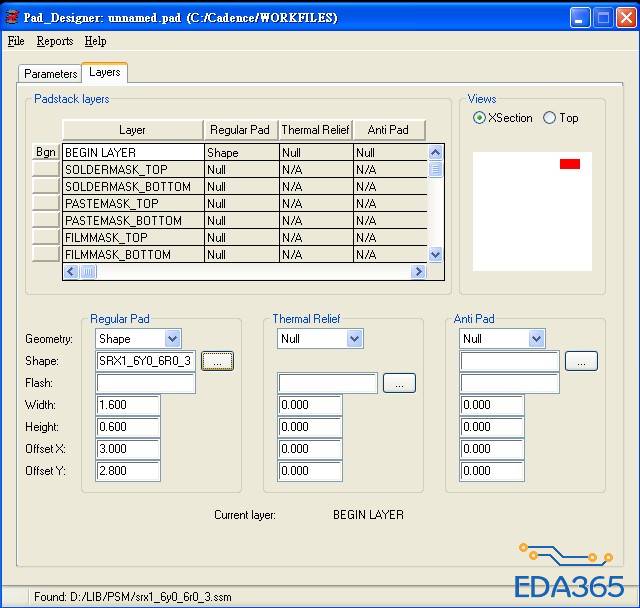Click the Regular Pad Offset Y field
Screen dimensions: 640x608
[x=128, y=471]
